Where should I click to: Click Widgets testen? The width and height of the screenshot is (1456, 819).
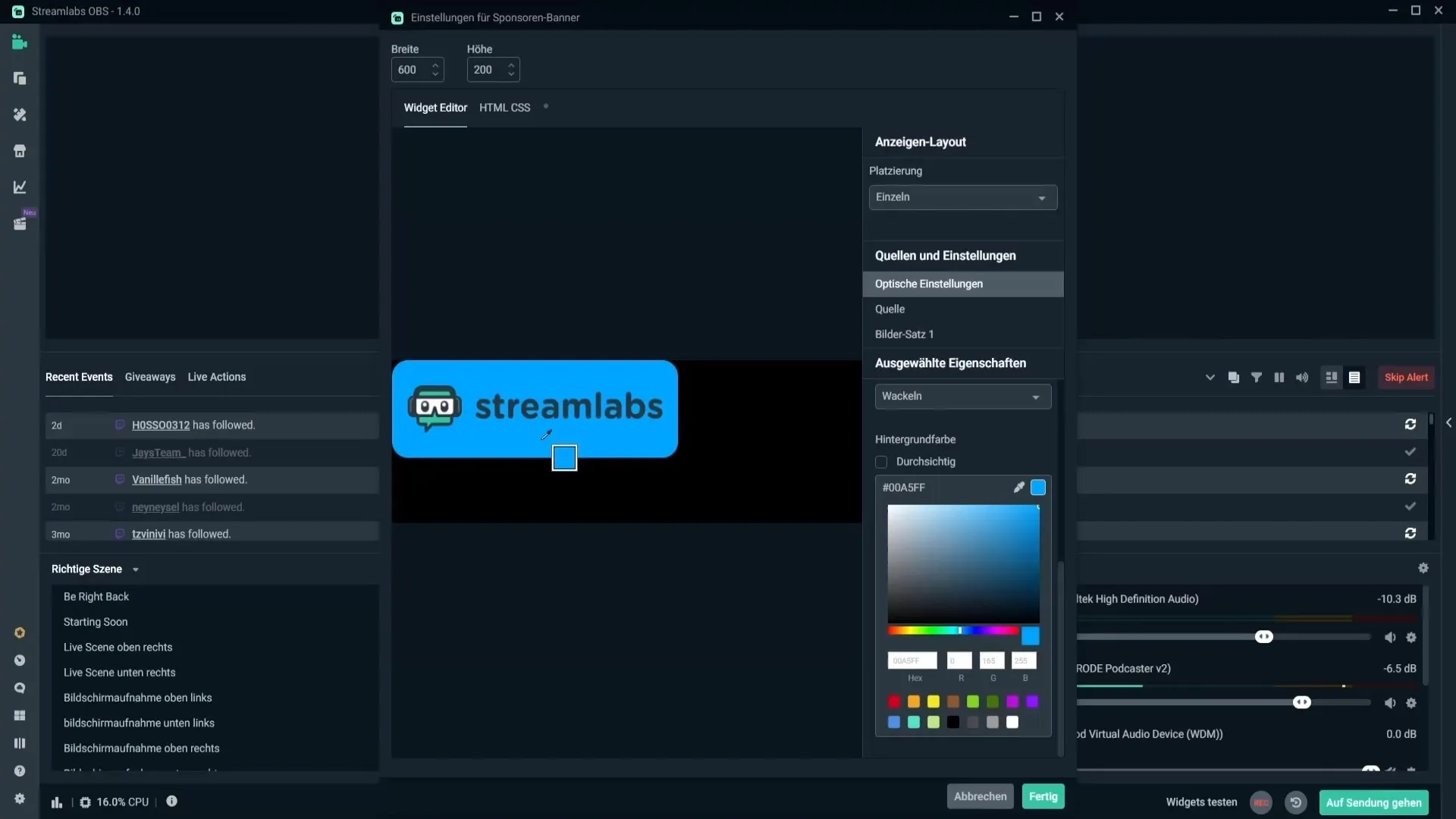click(x=1201, y=802)
